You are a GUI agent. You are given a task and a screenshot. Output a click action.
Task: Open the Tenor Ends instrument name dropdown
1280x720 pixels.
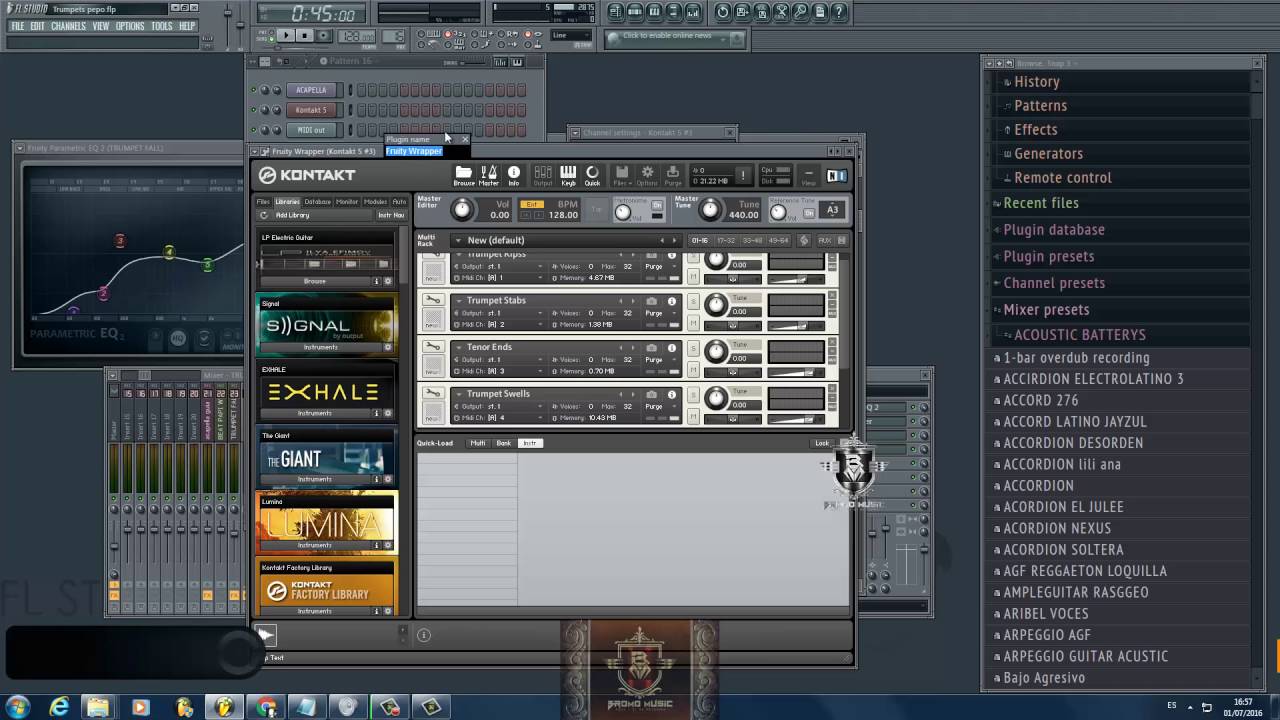[459, 347]
